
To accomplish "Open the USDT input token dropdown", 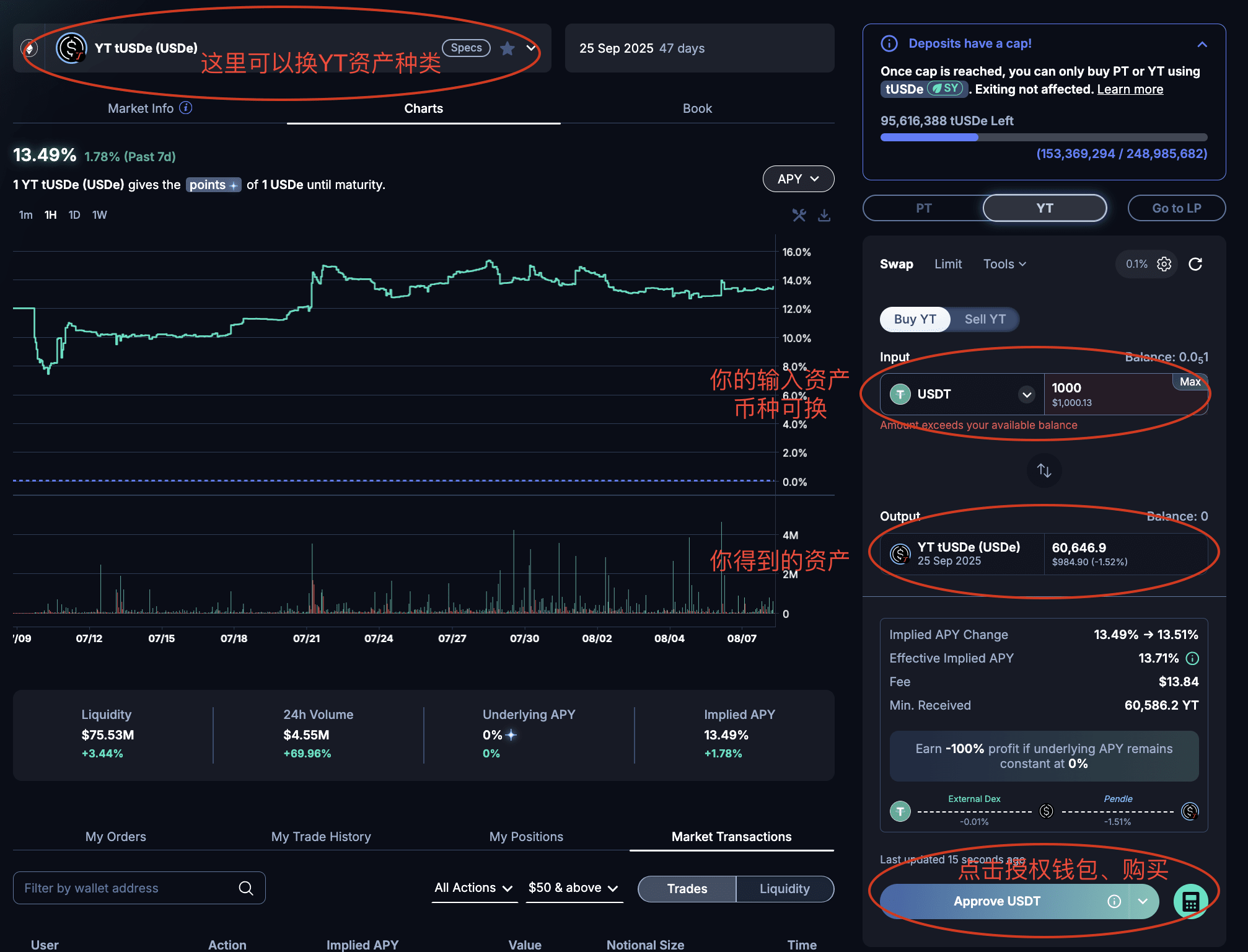I will tap(1027, 394).
